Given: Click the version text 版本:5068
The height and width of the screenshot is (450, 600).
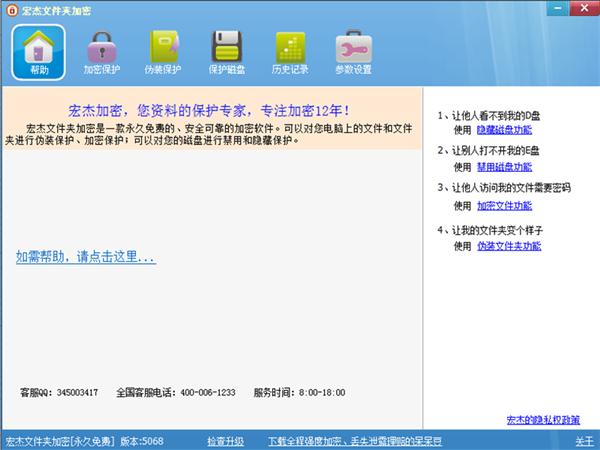Looking at the screenshot, I should (142, 442).
